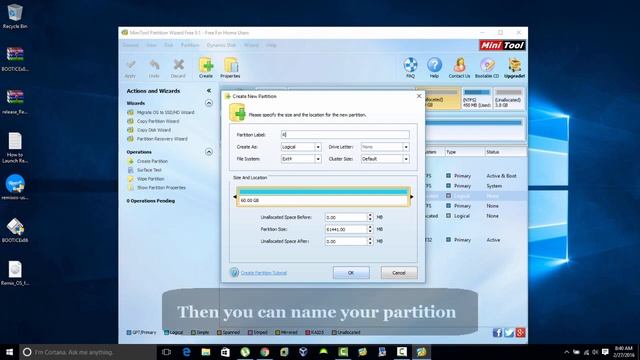The height and width of the screenshot is (360, 640).
Task: Open the Properties toolbar icon
Action: [230, 68]
